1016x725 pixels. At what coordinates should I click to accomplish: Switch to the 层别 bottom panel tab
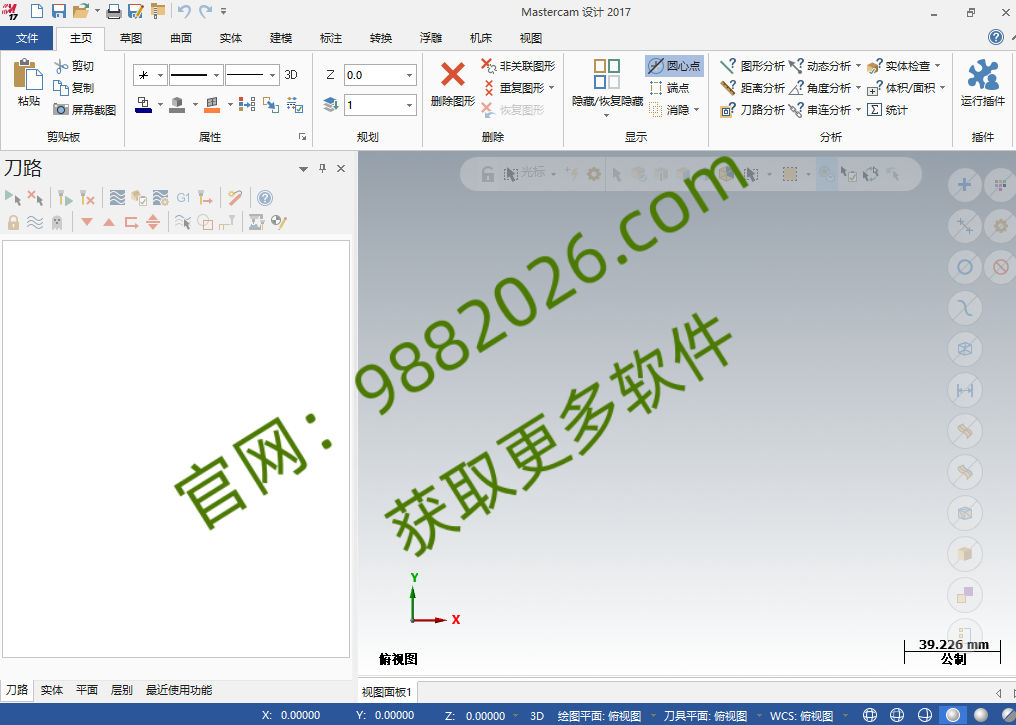122,690
